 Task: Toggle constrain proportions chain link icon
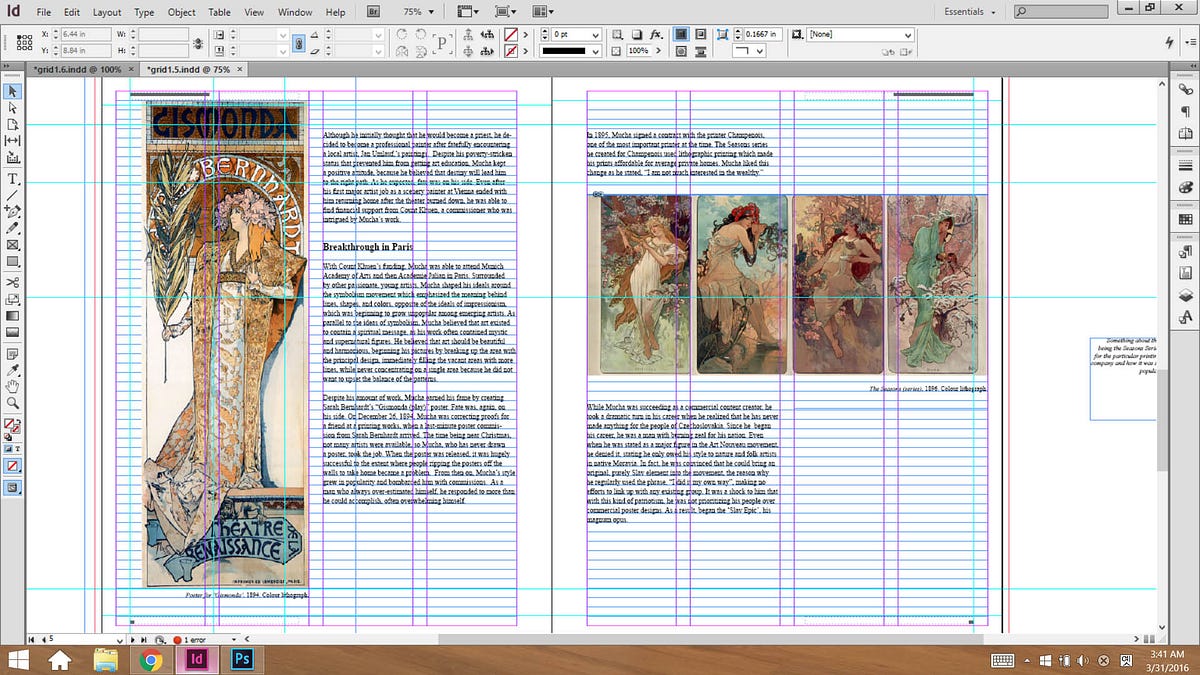tap(298, 42)
